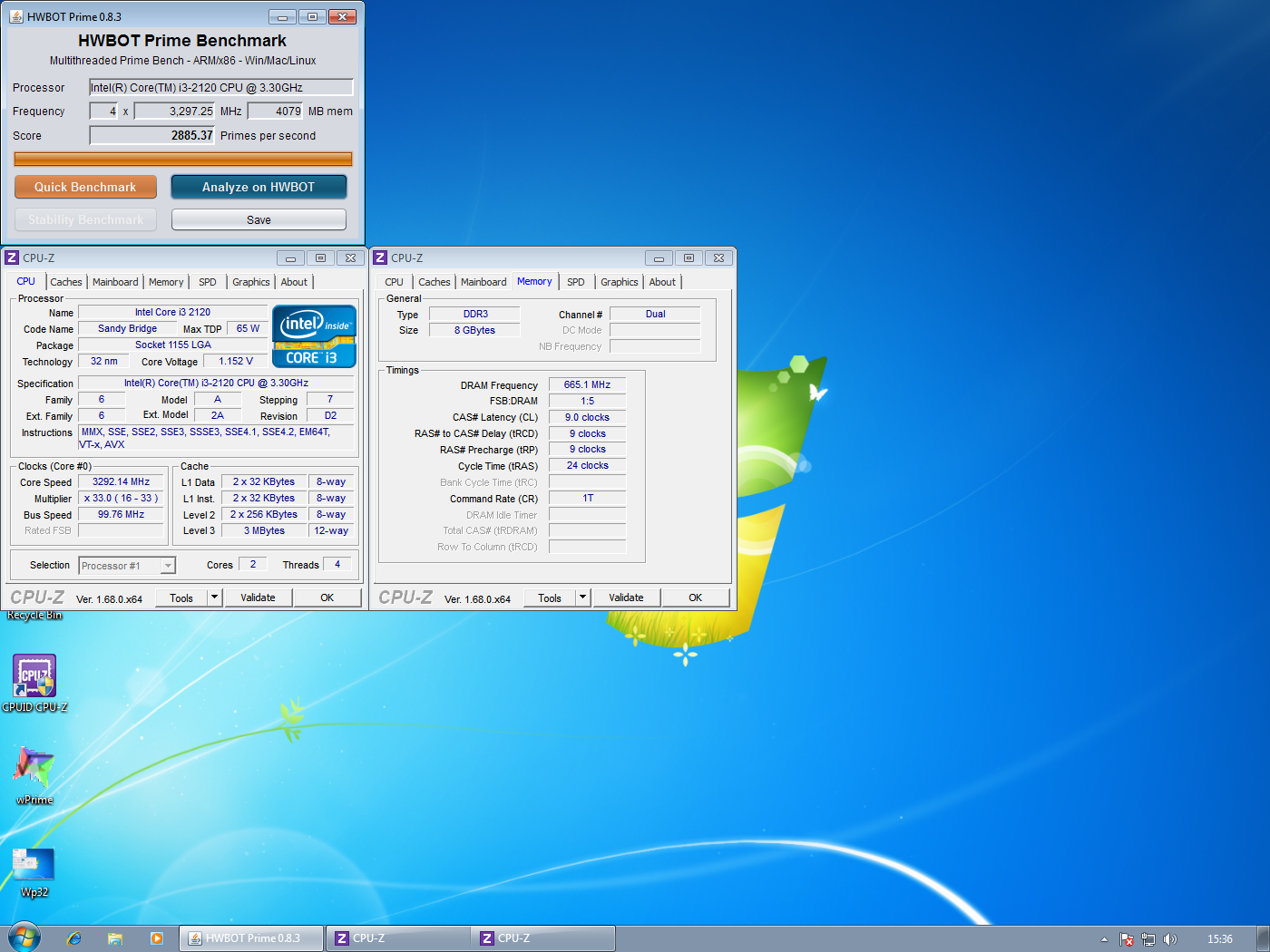Click the Core Speed value 3292.14 MHz
Image resolution: width=1270 pixels, height=952 pixels.
click(x=121, y=481)
